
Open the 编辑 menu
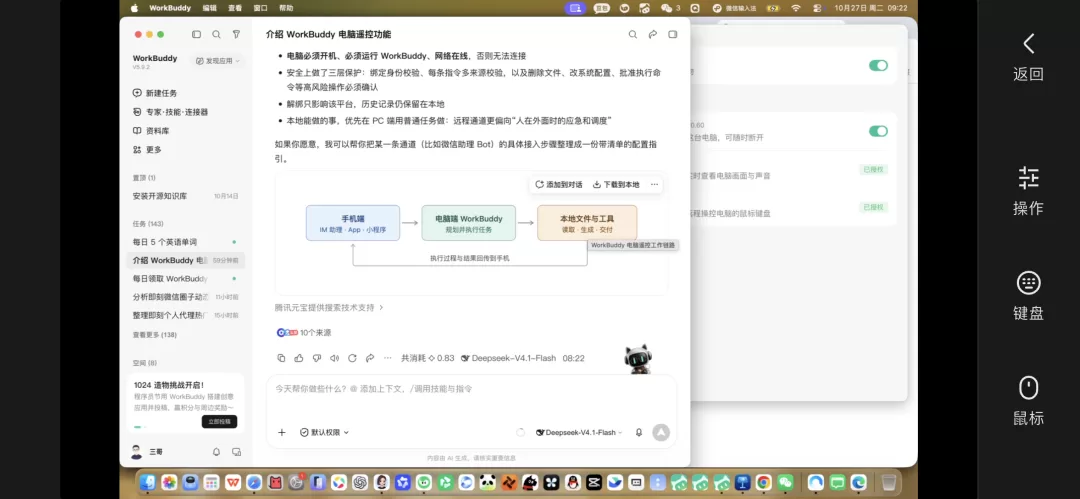coord(209,8)
